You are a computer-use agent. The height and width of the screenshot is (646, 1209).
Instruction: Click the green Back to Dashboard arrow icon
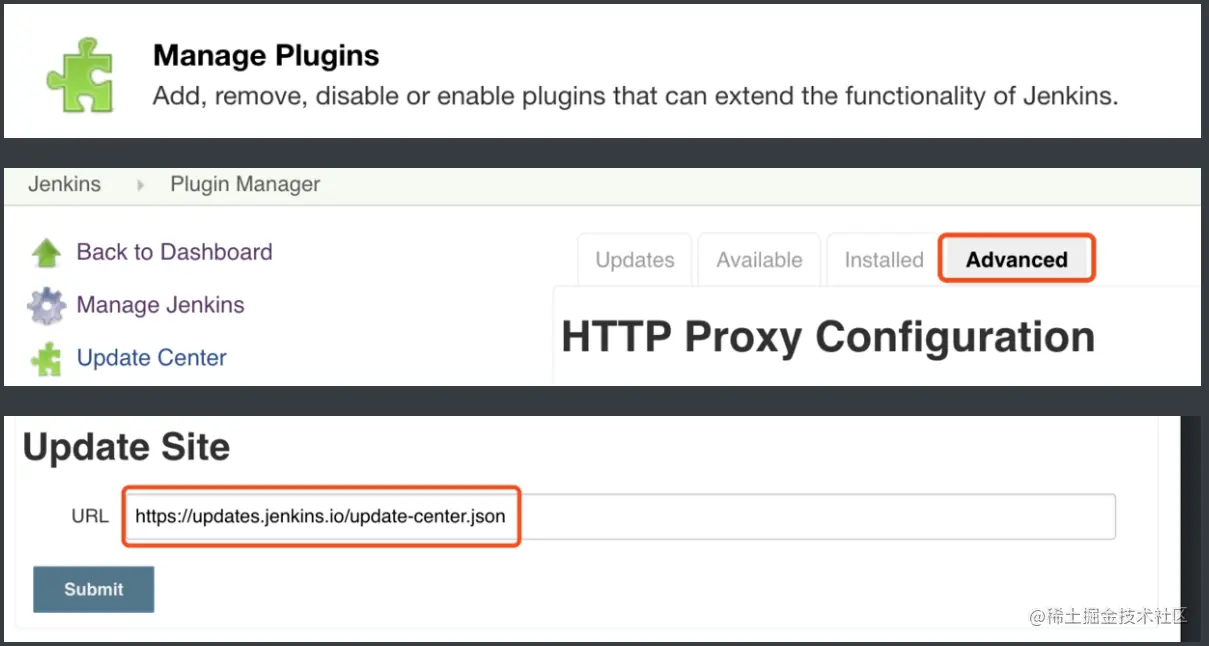(46, 253)
